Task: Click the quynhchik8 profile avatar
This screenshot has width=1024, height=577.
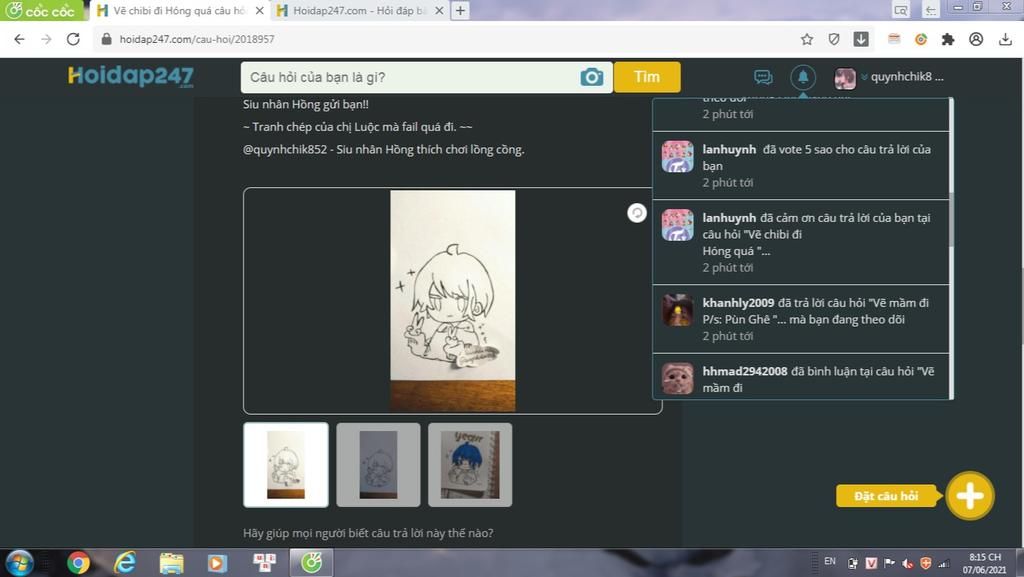Action: click(x=844, y=78)
